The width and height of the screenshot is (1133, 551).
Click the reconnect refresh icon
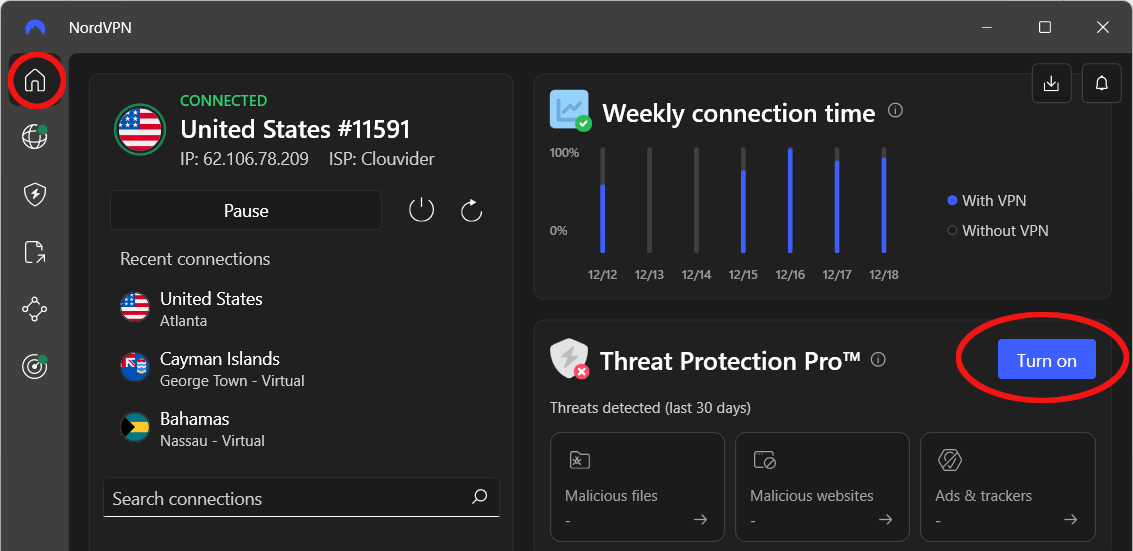(x=471, y=211)
